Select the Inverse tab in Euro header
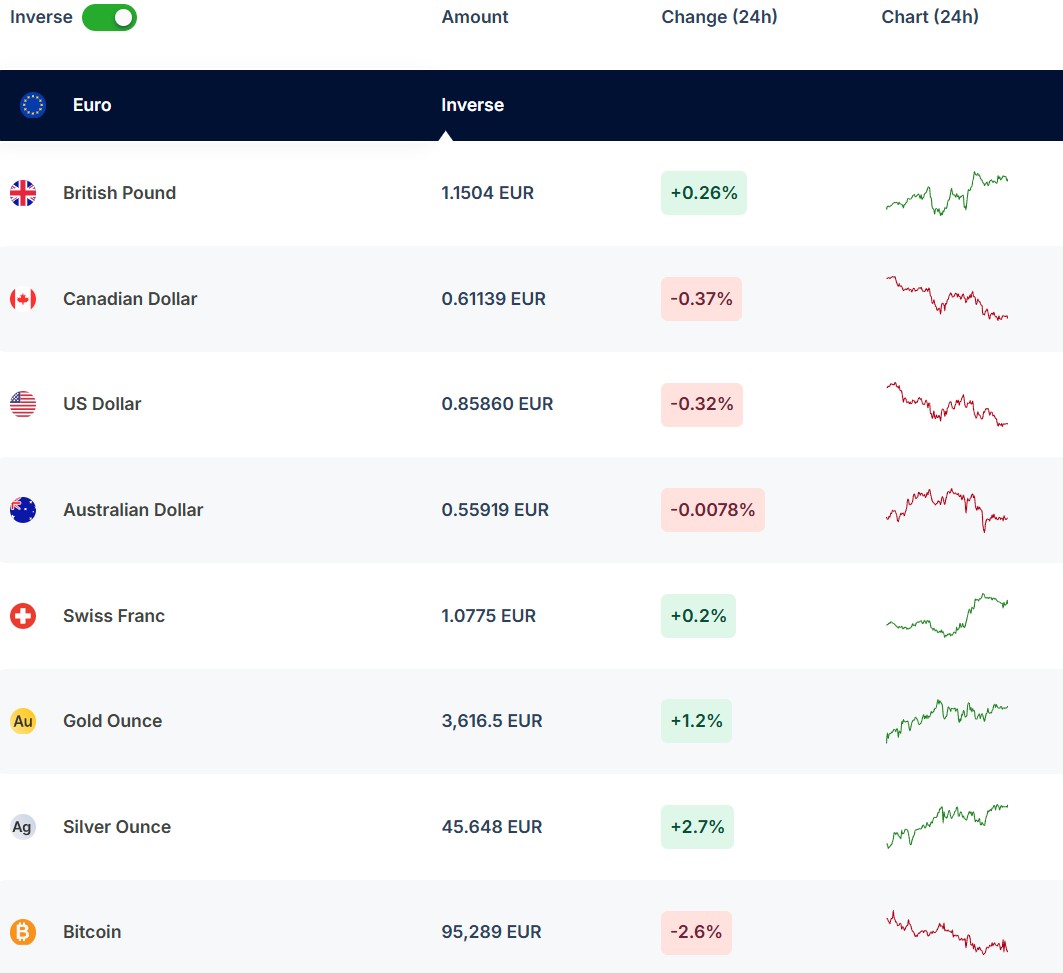This screenshot has width=1063, height=973. [x=472, y=105]
